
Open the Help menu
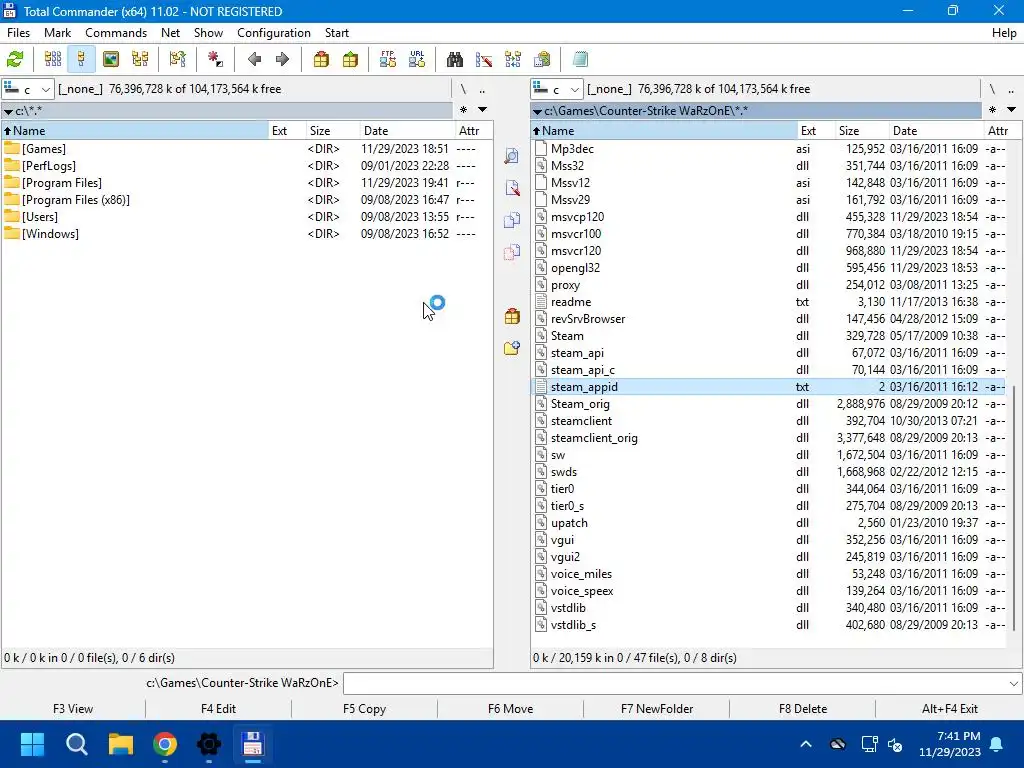(x=1004, y=33)
